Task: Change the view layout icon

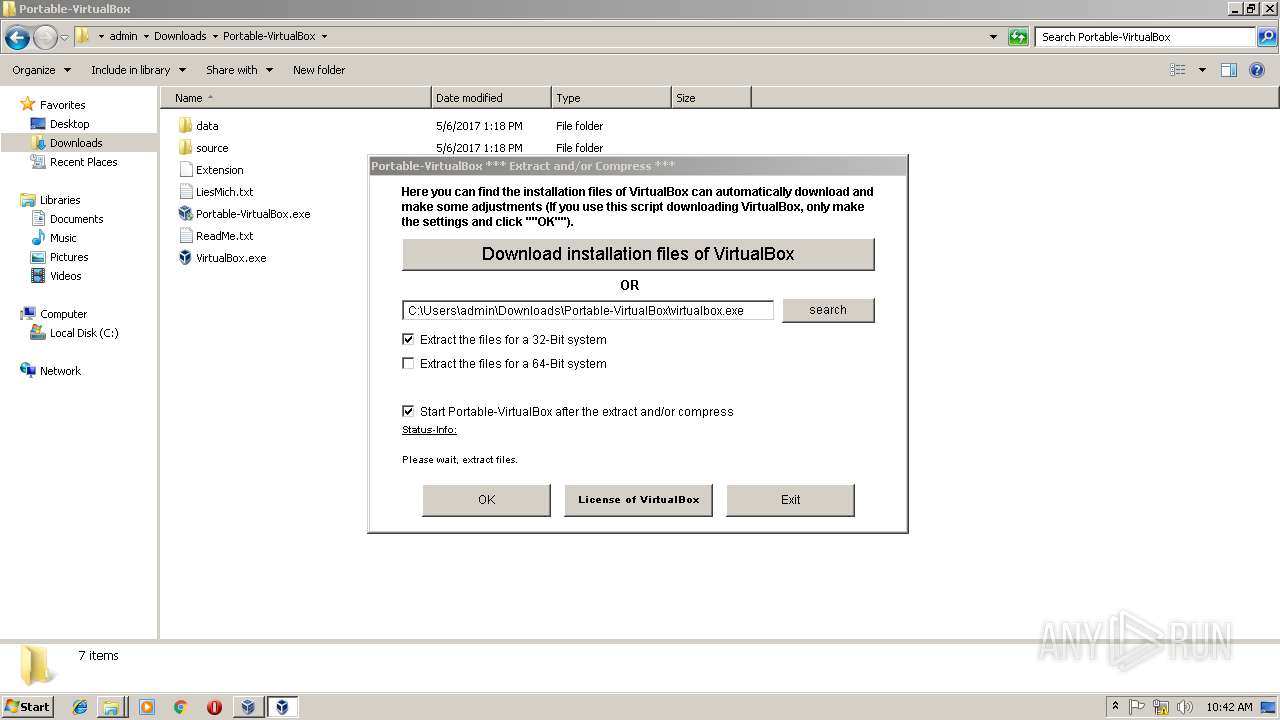Action: (1178, 70)
